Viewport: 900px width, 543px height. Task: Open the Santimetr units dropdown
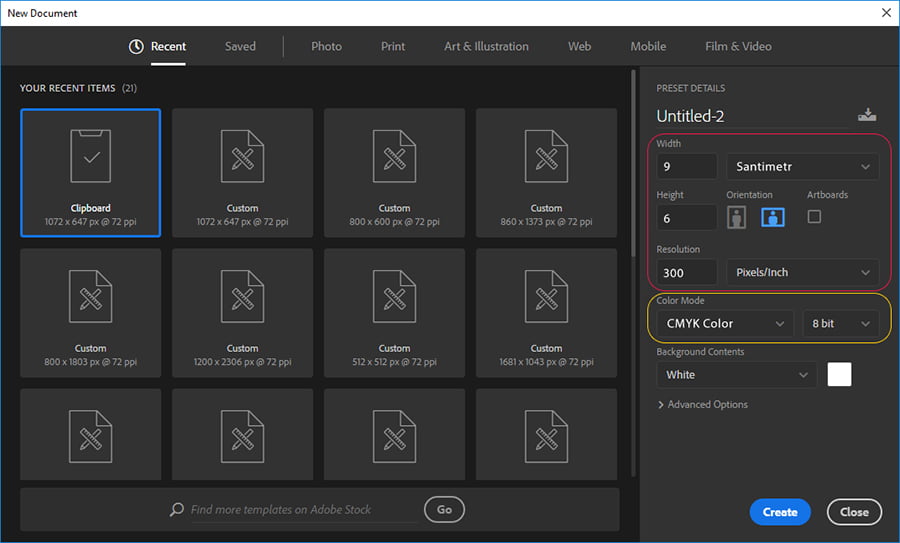[802, 167]
